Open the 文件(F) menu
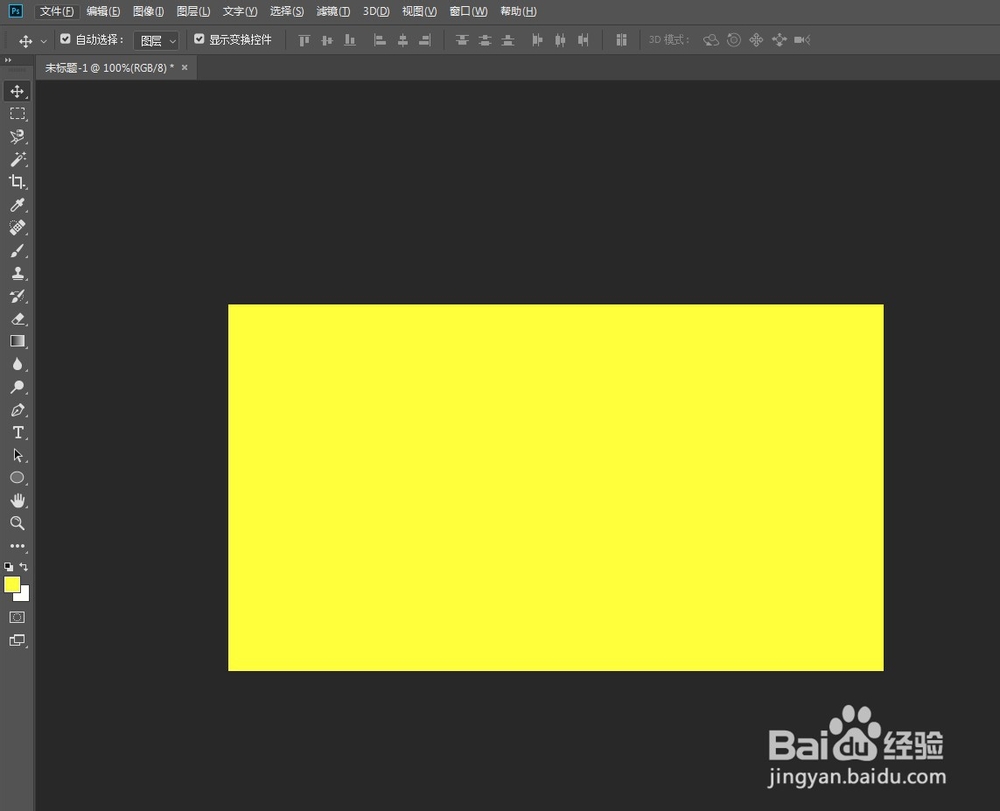This screenshot has width=1000, height=811. click(56, 11)
